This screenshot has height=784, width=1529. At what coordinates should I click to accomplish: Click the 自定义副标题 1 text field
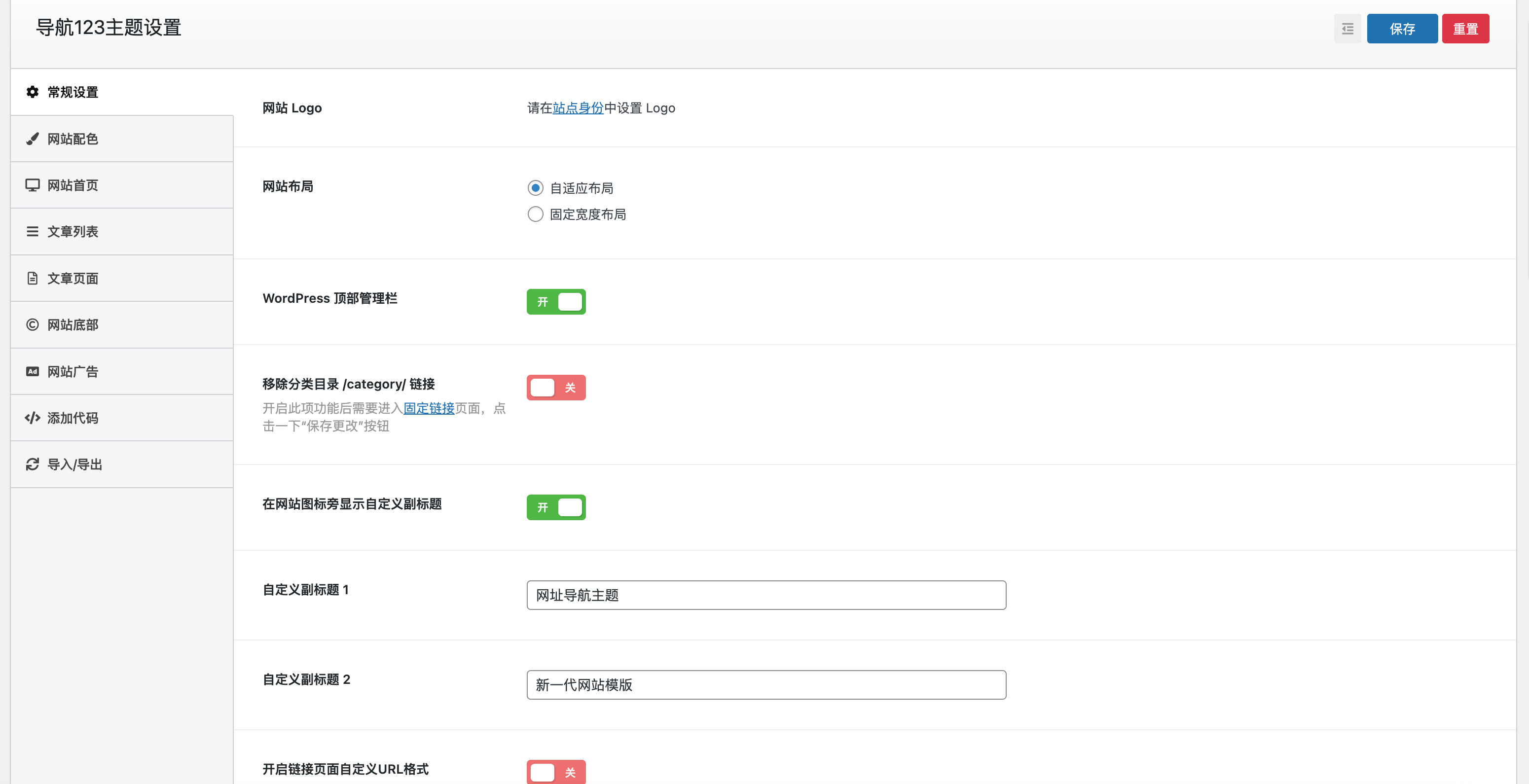(766, 595)
